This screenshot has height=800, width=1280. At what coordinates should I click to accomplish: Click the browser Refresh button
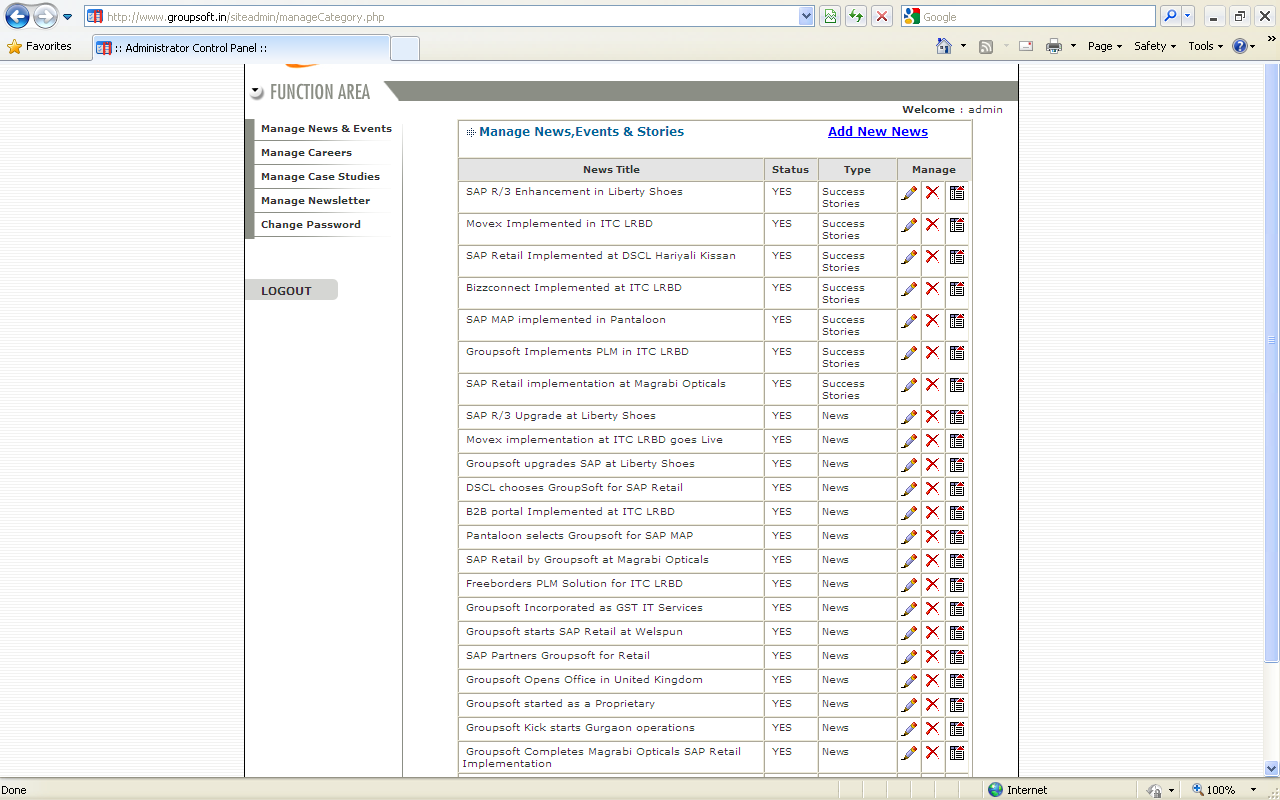pos(856,16)
